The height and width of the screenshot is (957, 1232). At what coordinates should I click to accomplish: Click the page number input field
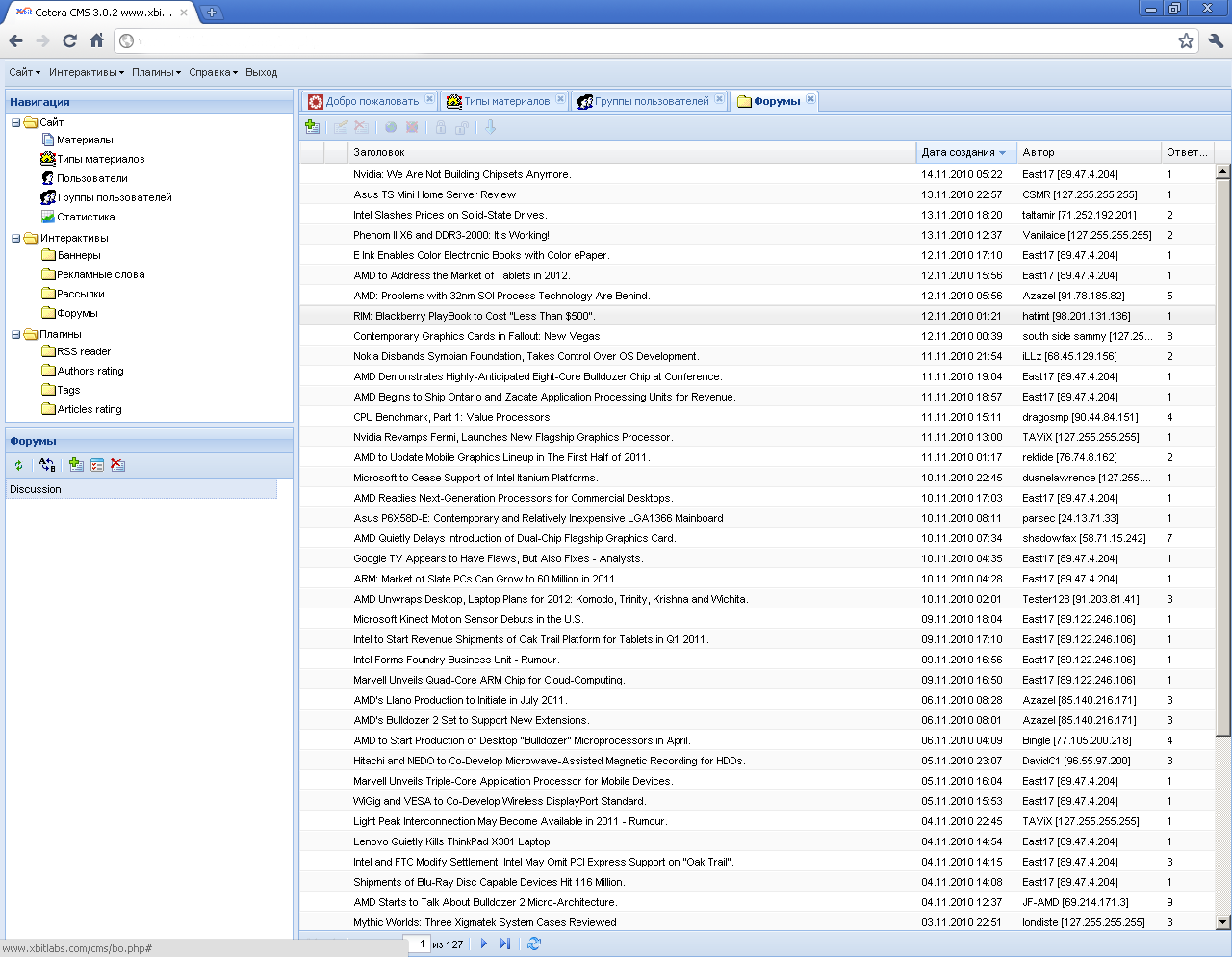tap(419, 944)
